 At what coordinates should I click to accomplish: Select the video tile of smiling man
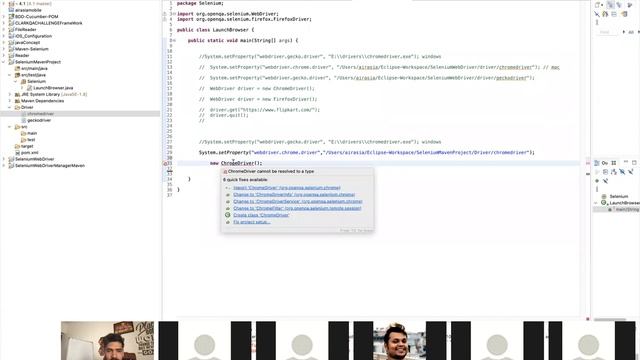click(399, 340)
